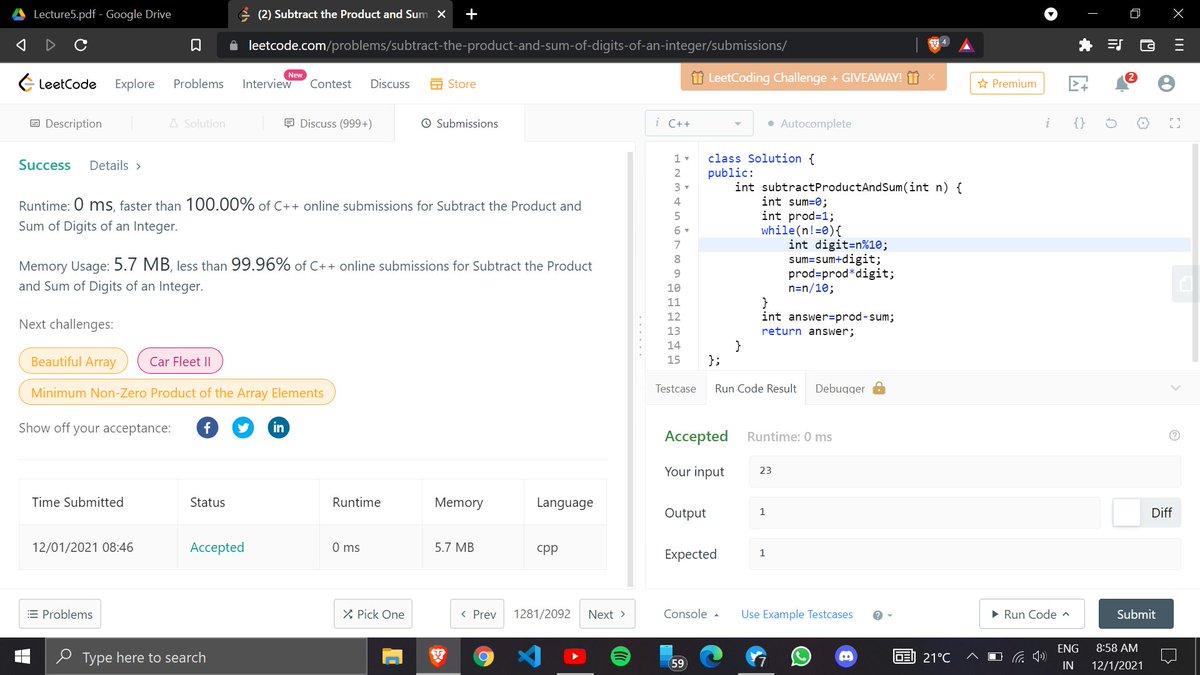
Task: Bookmark this page icon
Action: (x=198, y=44)
